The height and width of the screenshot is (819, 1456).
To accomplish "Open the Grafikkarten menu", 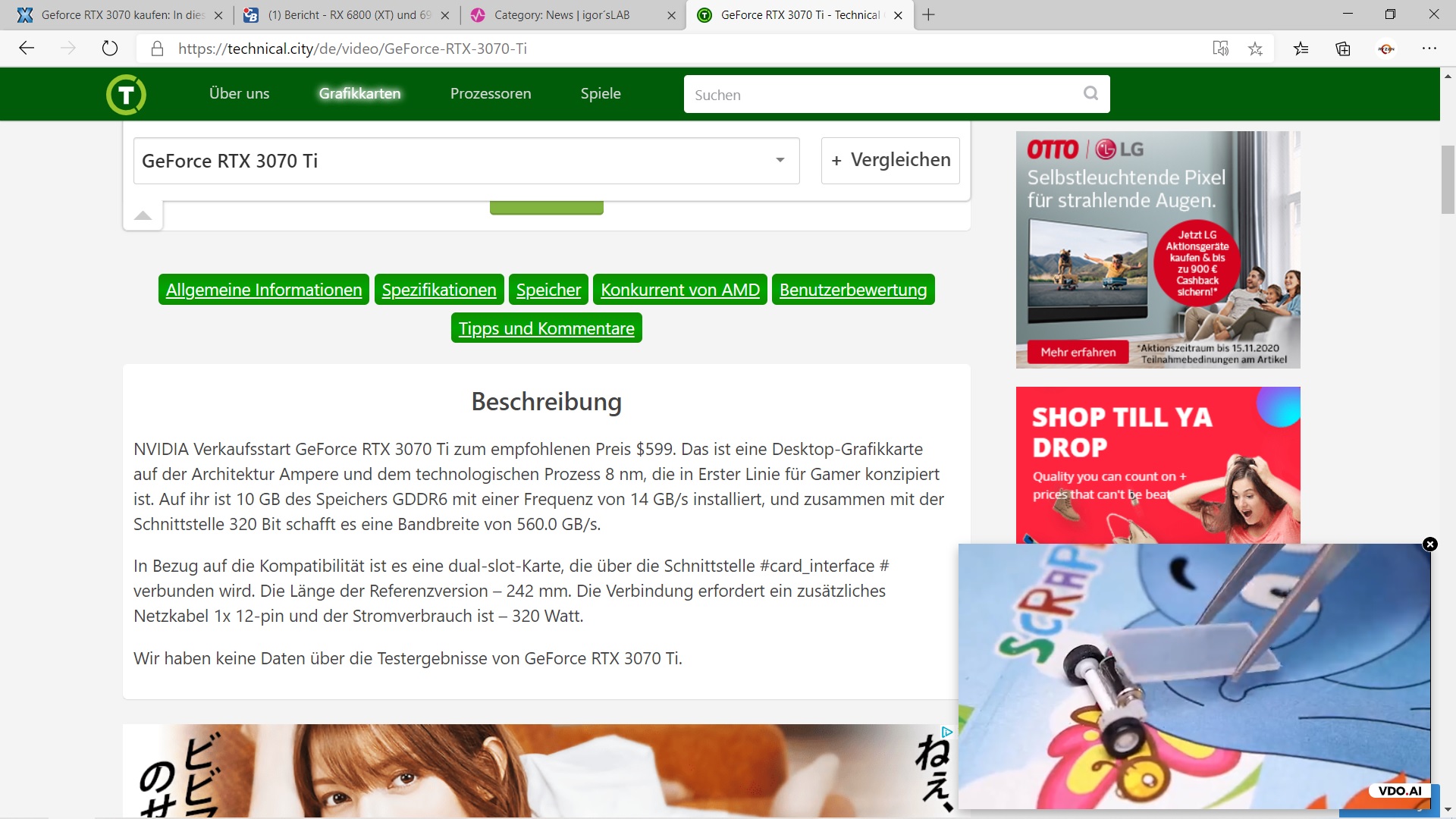I will 359,93.
